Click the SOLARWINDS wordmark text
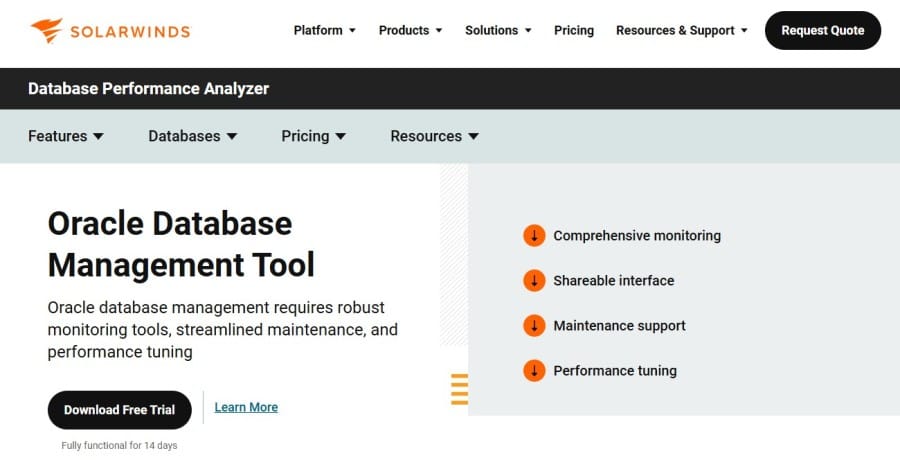This screenshot has height=460, width=900. click(x=130, y=32)
